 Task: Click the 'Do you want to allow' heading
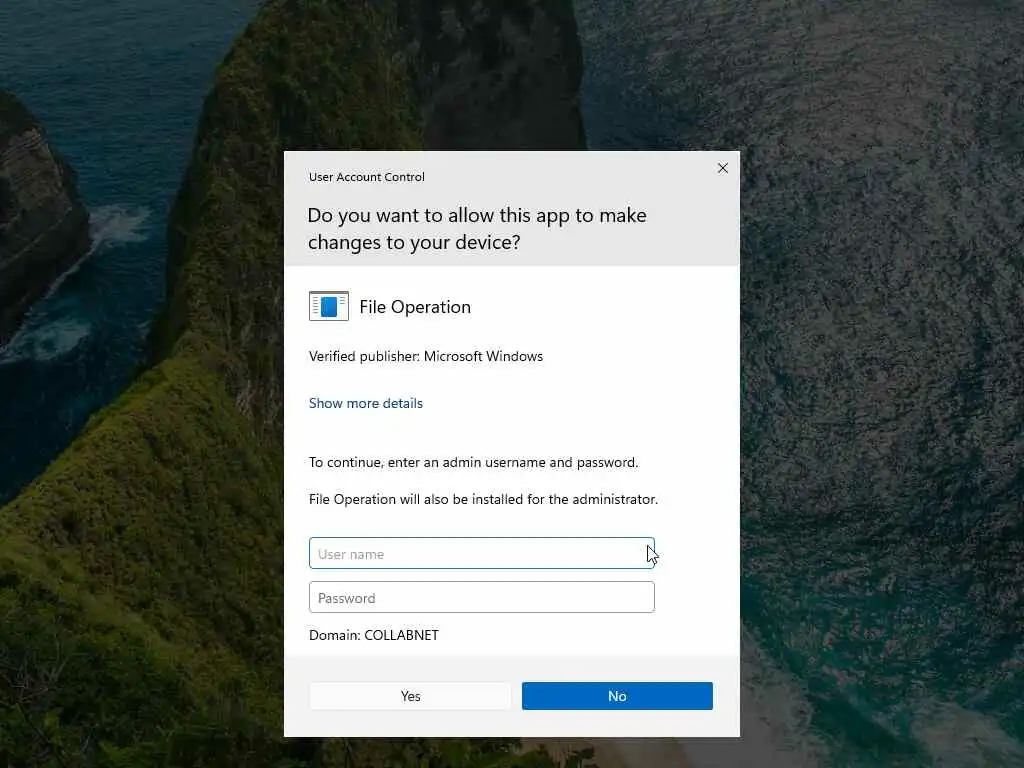(x=477, y=229)
